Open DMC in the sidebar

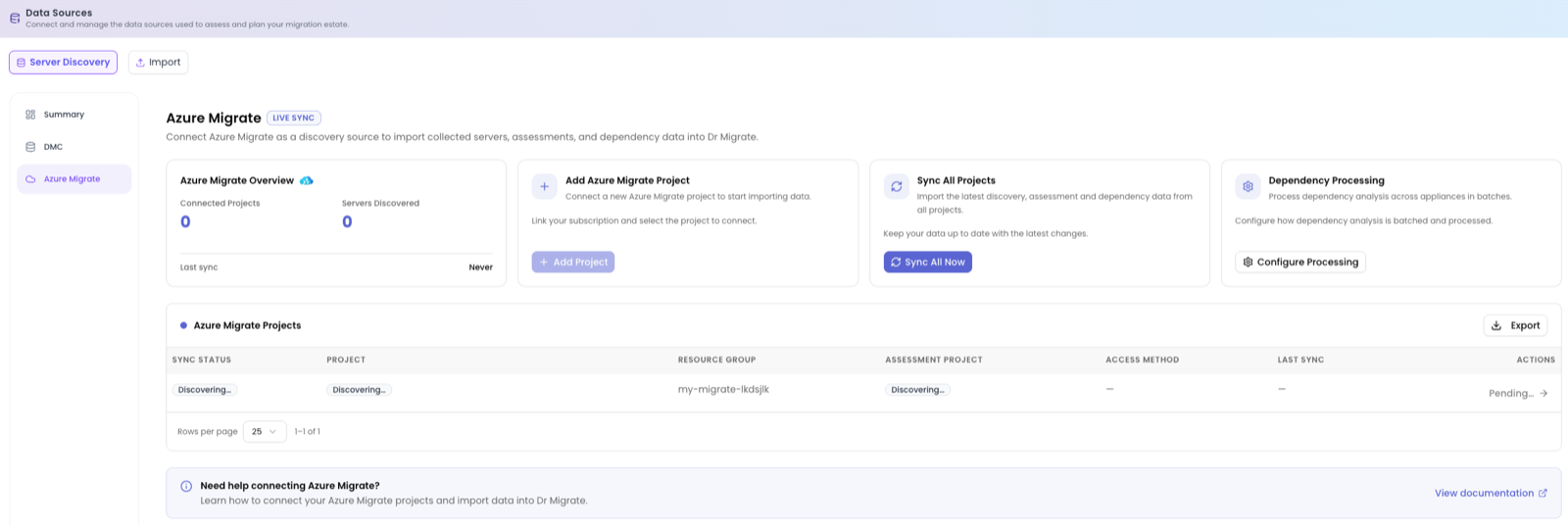[x=74, y=147]
